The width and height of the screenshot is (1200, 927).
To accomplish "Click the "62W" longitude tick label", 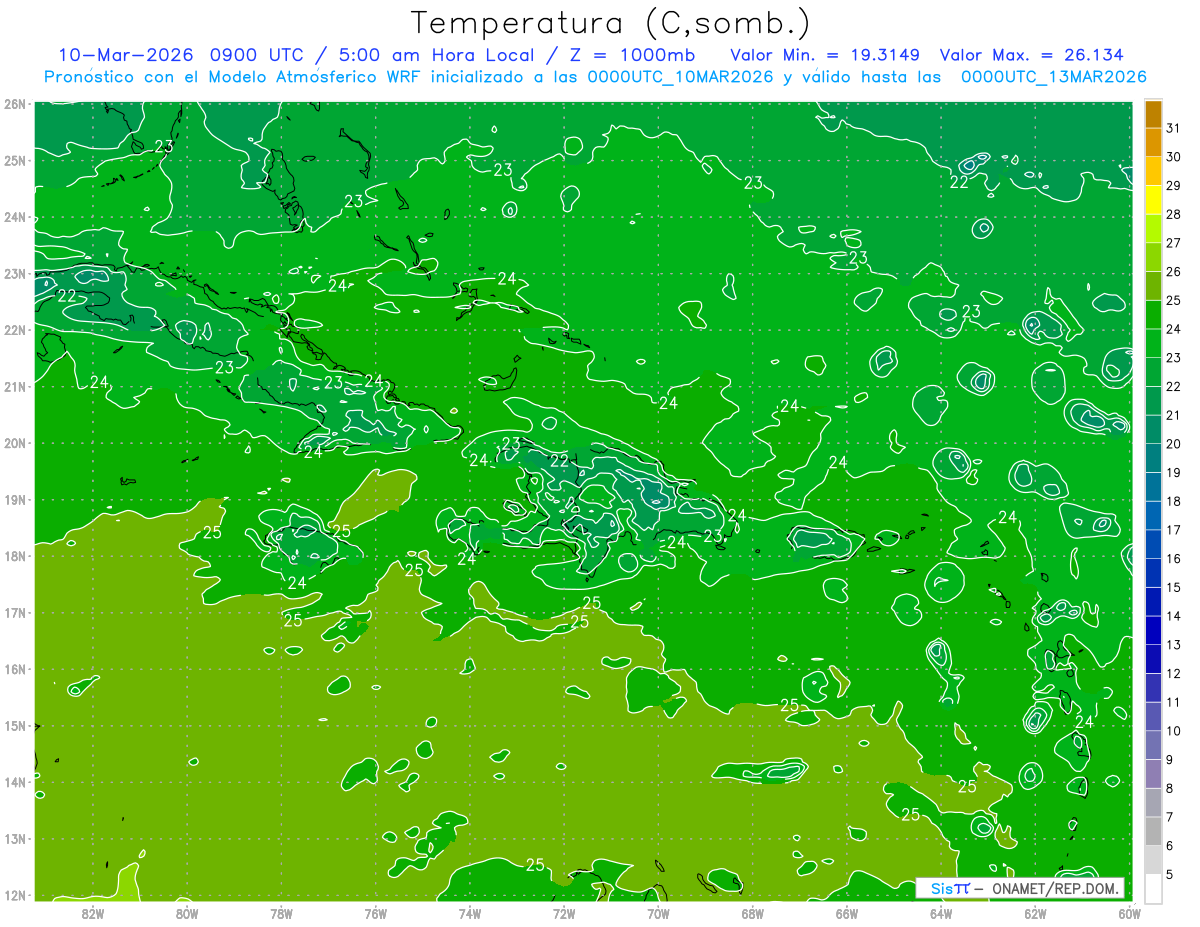I will point(1035,913).
